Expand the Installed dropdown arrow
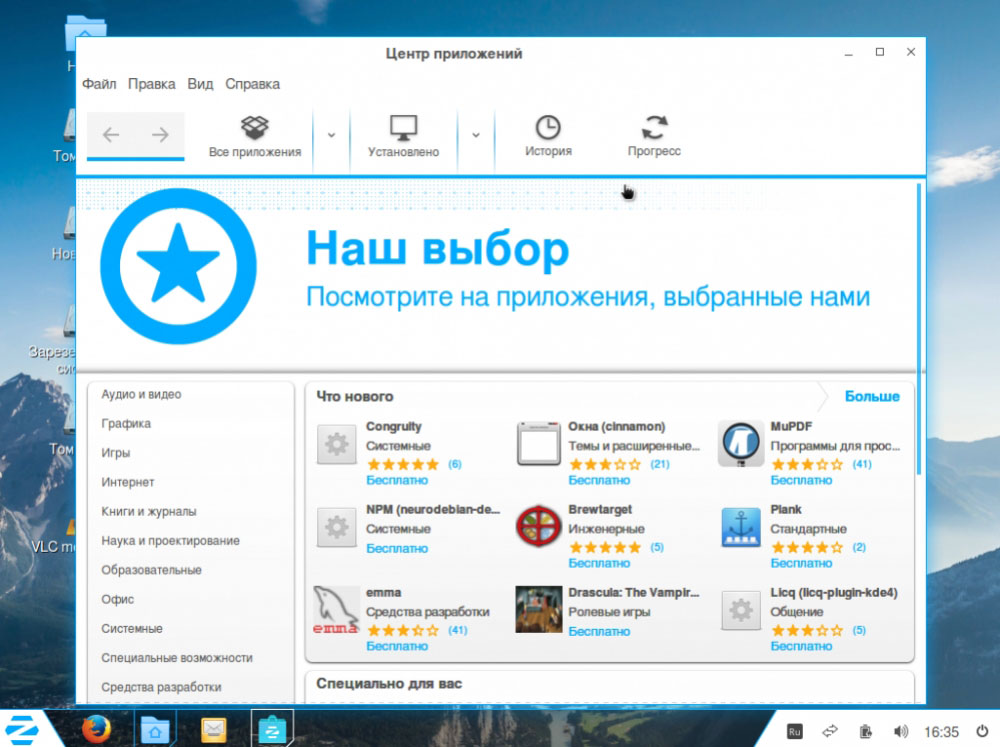The image size is (1000, 747). coord(476,135)
